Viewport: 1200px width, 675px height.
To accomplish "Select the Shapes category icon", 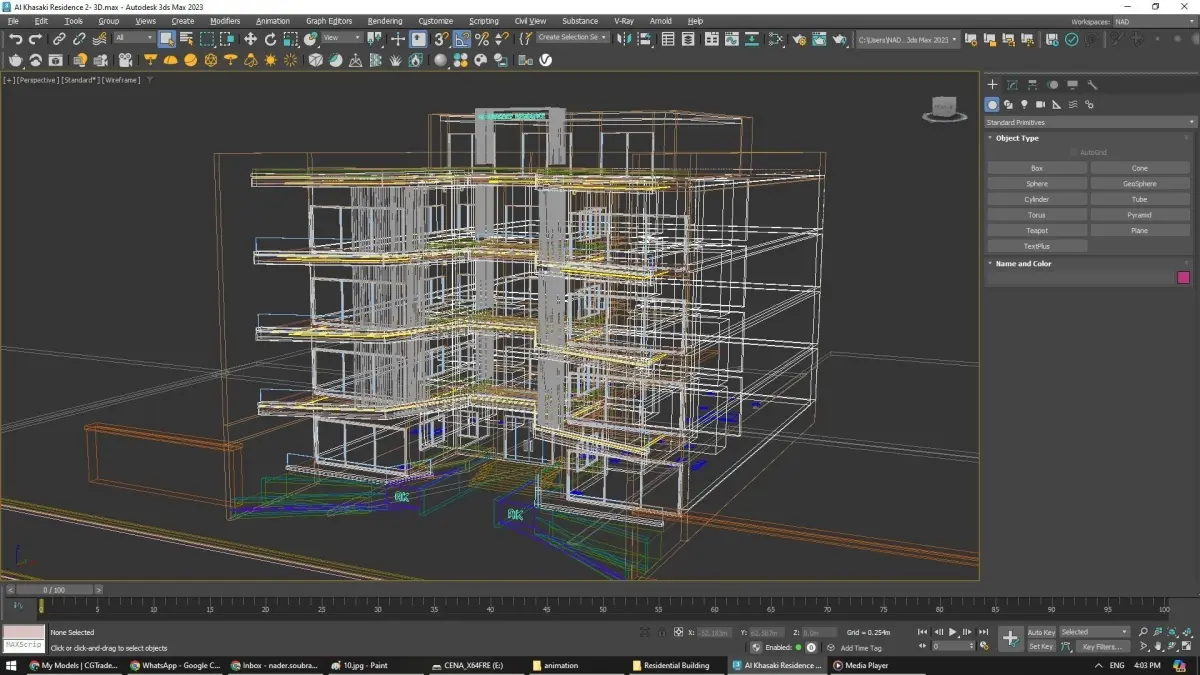I will pos(1008,104).
